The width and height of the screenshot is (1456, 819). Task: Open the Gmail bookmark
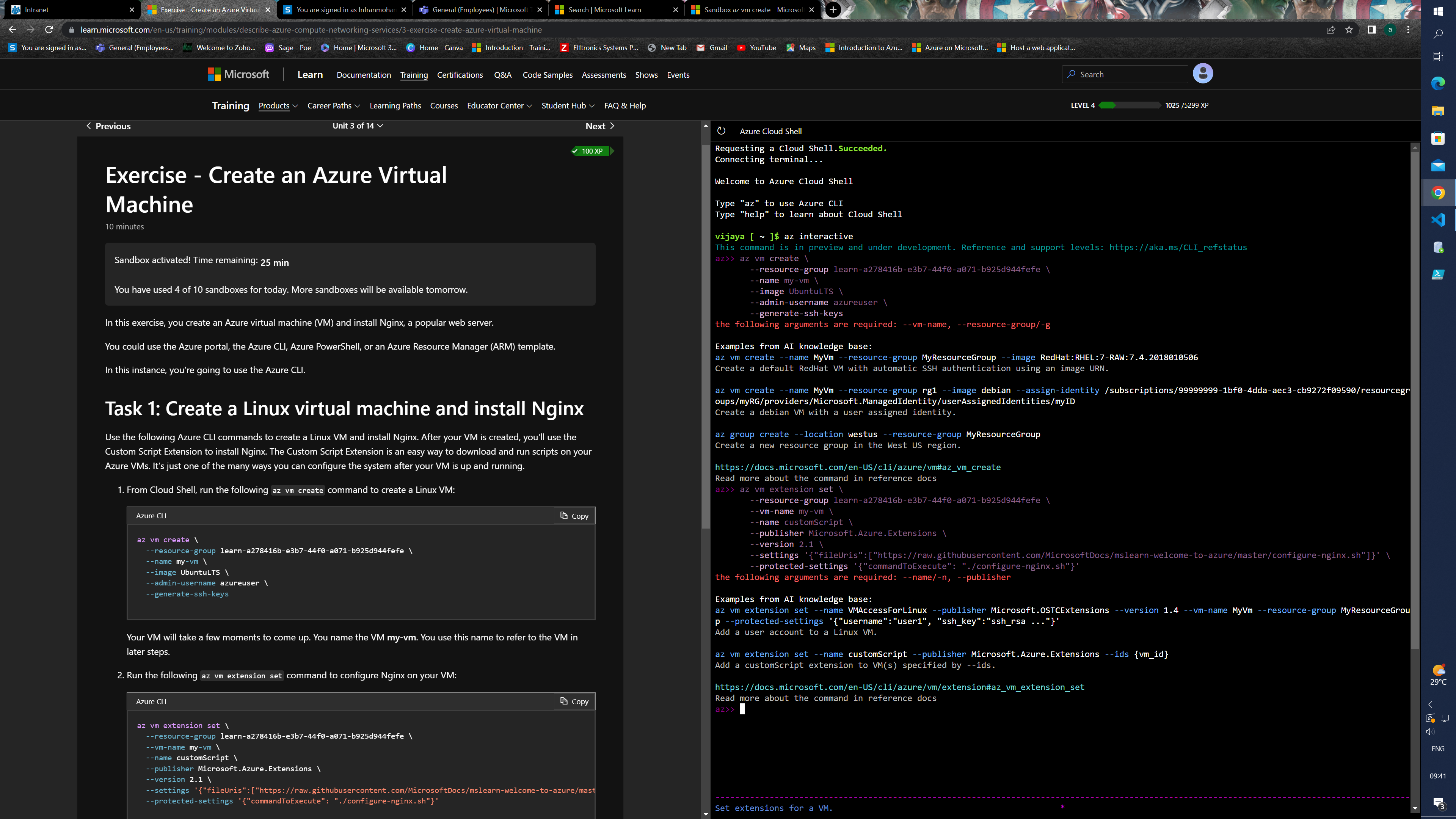click(x=712, y=48)
